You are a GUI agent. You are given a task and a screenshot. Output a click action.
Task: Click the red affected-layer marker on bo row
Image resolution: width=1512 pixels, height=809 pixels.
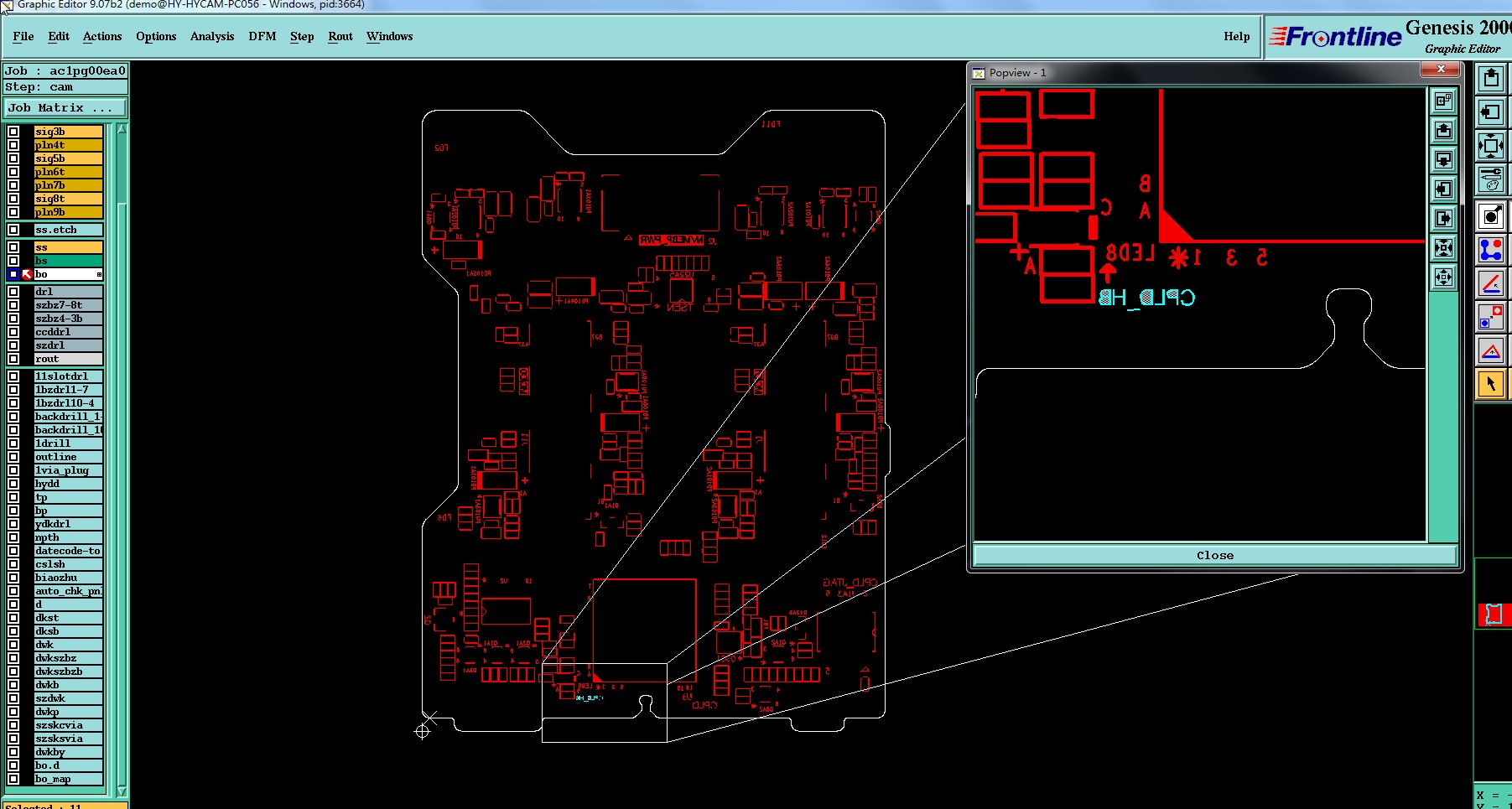coord(26,274)
